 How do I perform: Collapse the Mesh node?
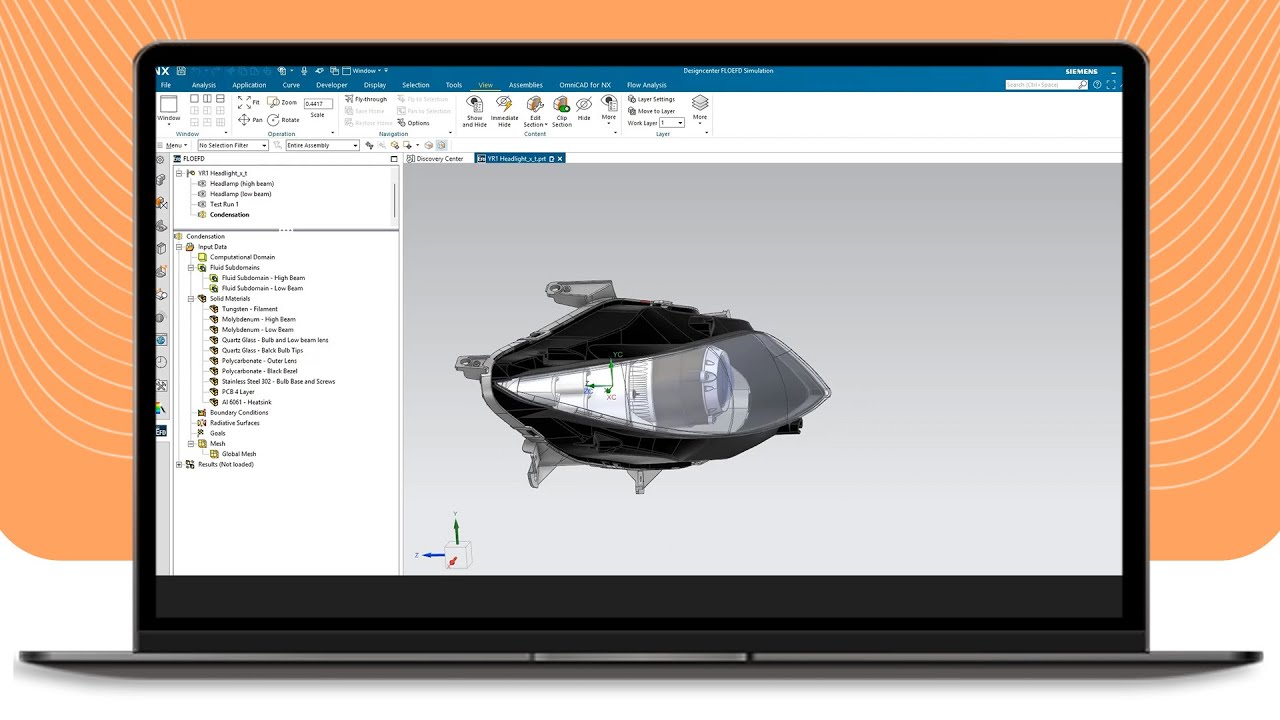[x=191, y=444]
